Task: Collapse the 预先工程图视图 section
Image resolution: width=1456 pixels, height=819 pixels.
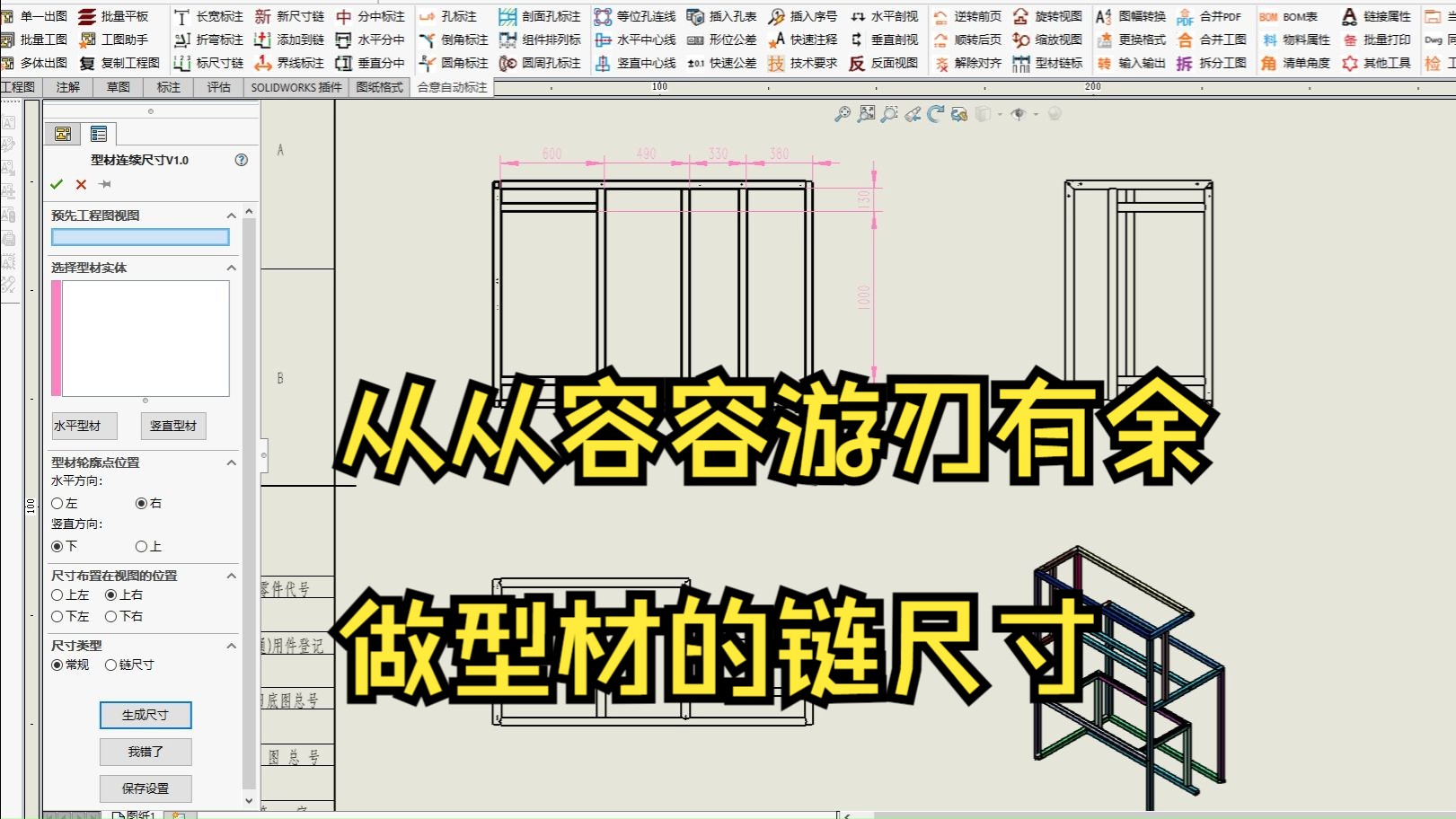Action: point(231,216)
